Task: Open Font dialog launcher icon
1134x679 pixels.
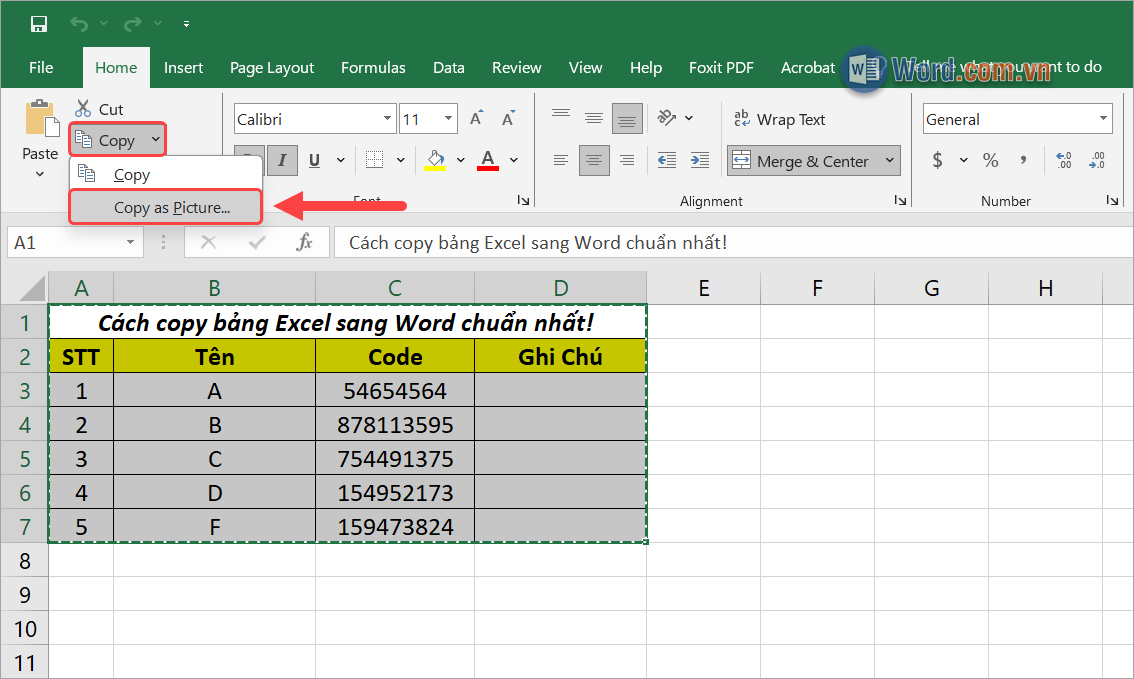Action: click(523, 200)
